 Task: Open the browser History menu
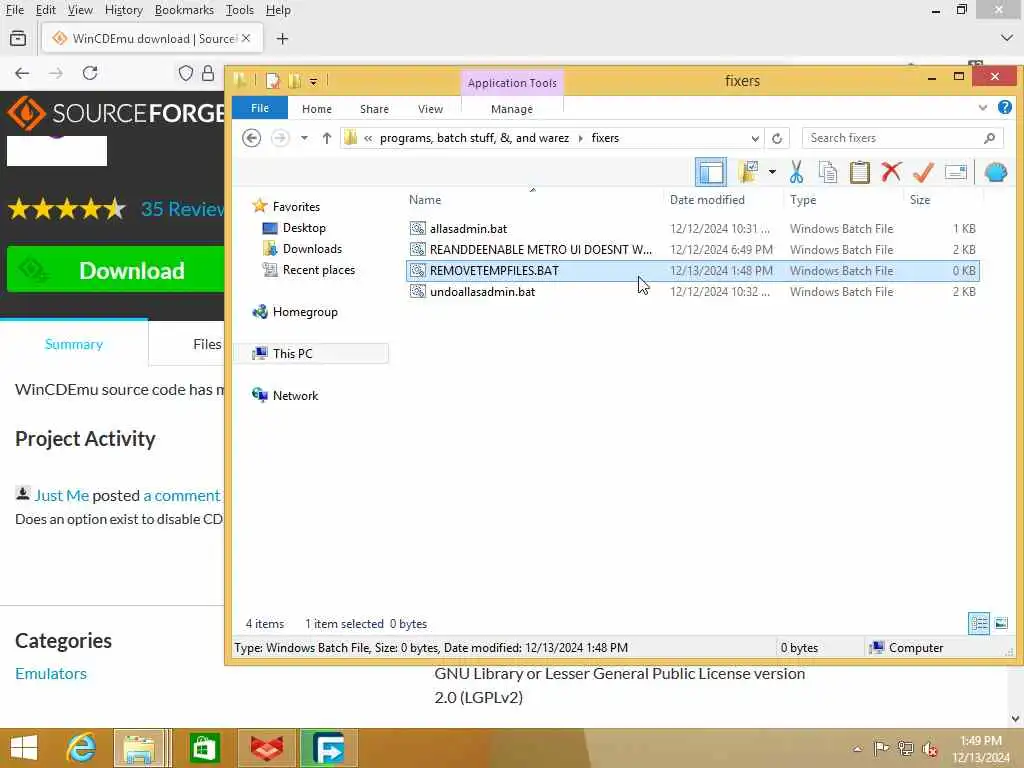(123, 10)
